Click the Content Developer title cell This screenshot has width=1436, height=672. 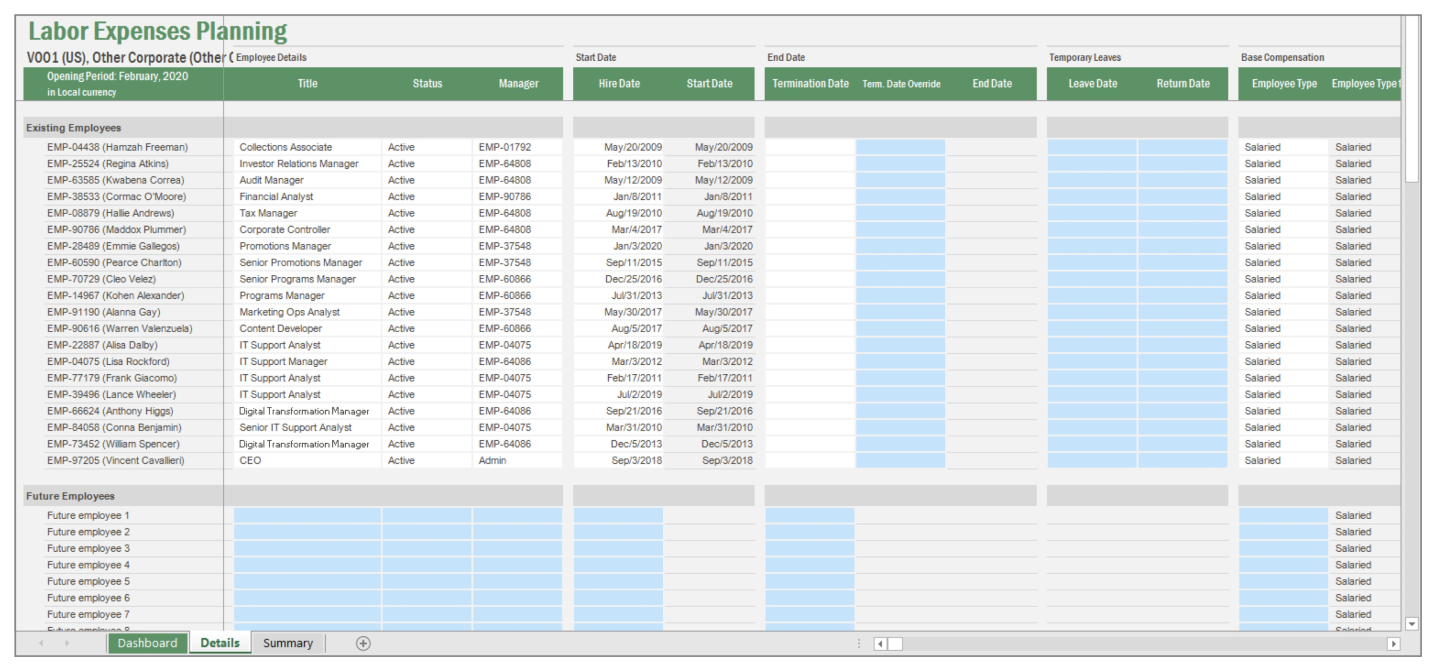307,329
